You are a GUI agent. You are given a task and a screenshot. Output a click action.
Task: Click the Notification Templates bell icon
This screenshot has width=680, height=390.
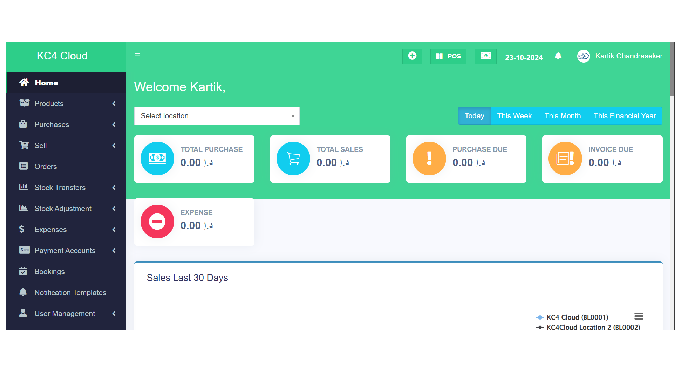(23, 292)
